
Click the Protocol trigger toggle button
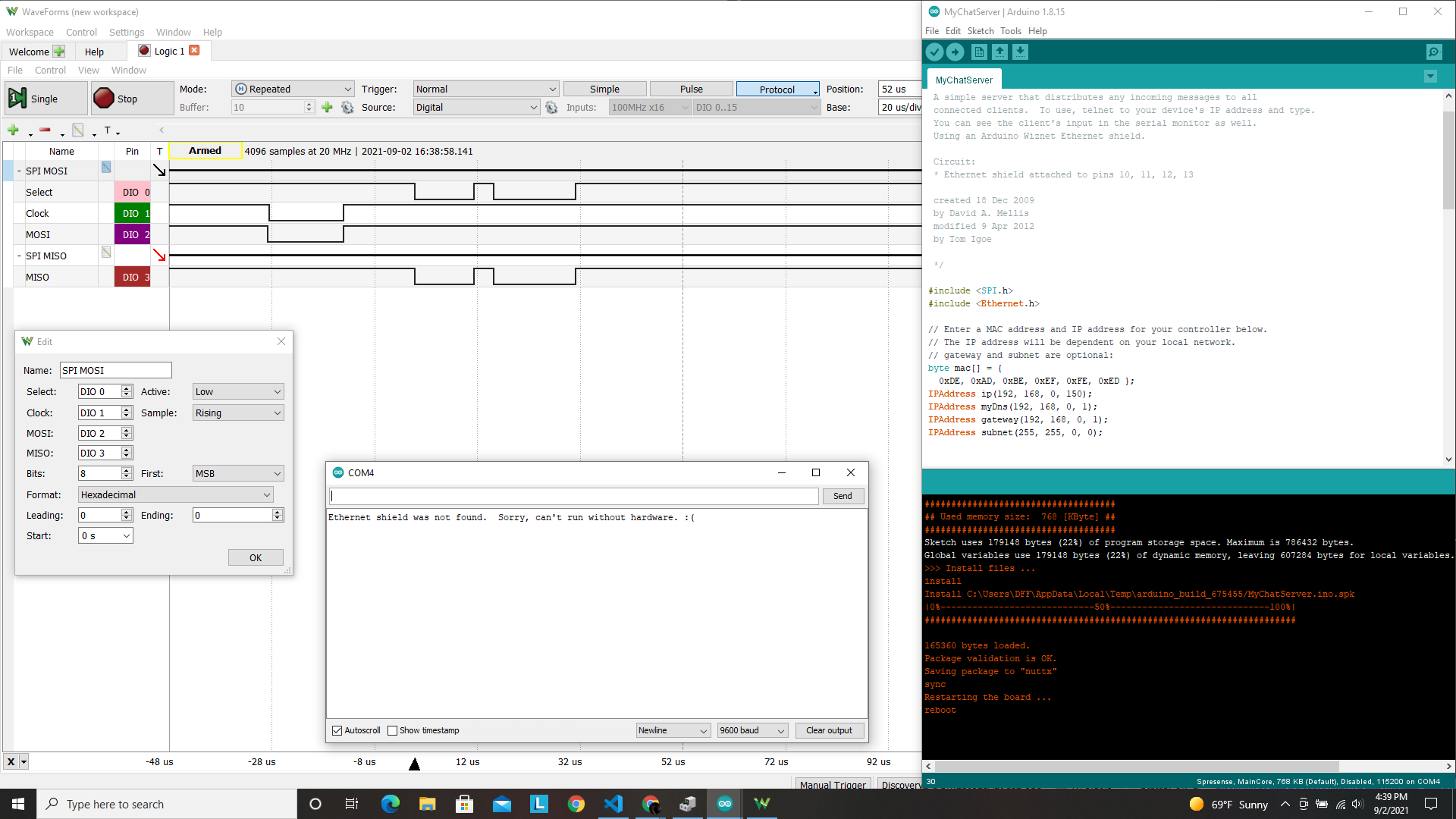point(777,89)
